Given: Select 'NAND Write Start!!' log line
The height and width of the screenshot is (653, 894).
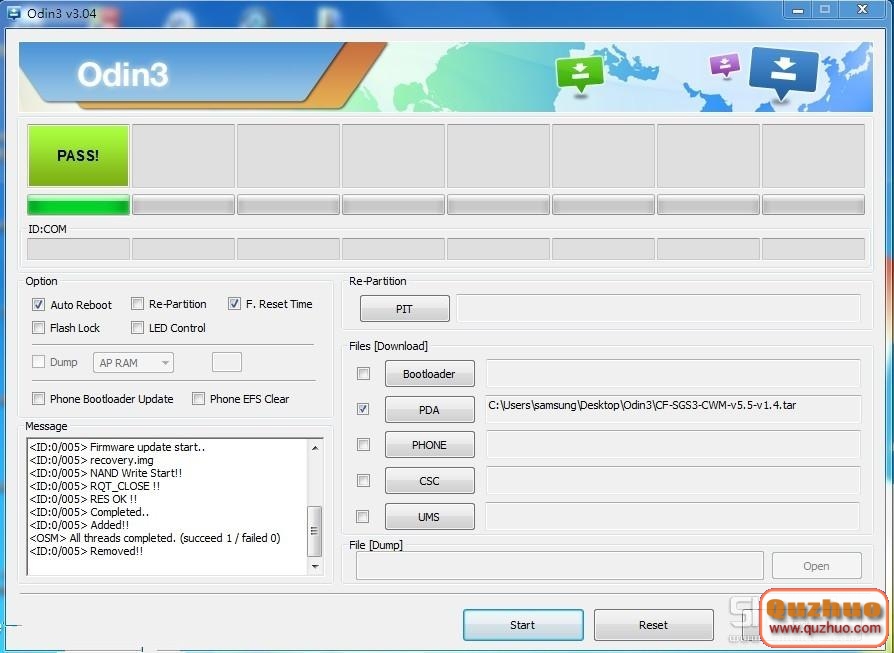Looking at the screenshot, I should 106,473.
